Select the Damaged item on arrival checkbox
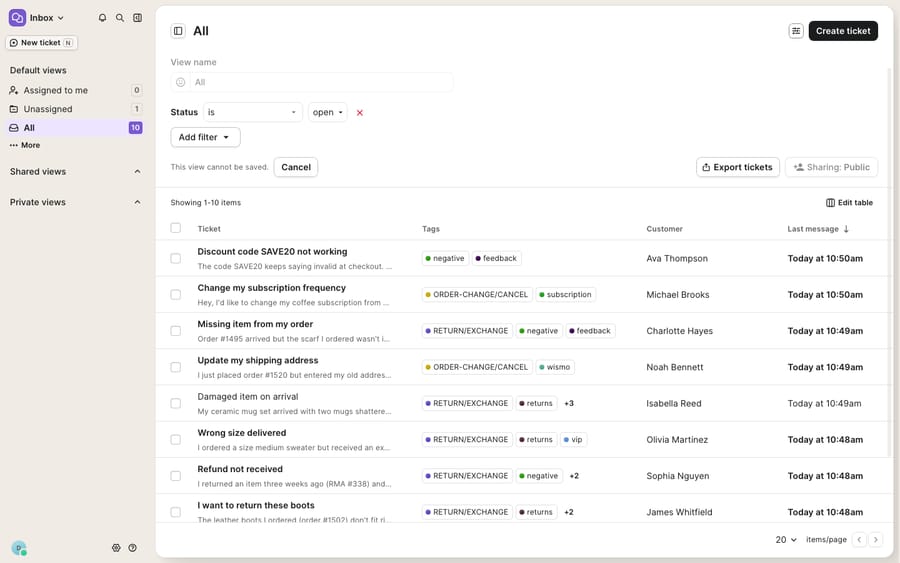 tap(176, 403)
